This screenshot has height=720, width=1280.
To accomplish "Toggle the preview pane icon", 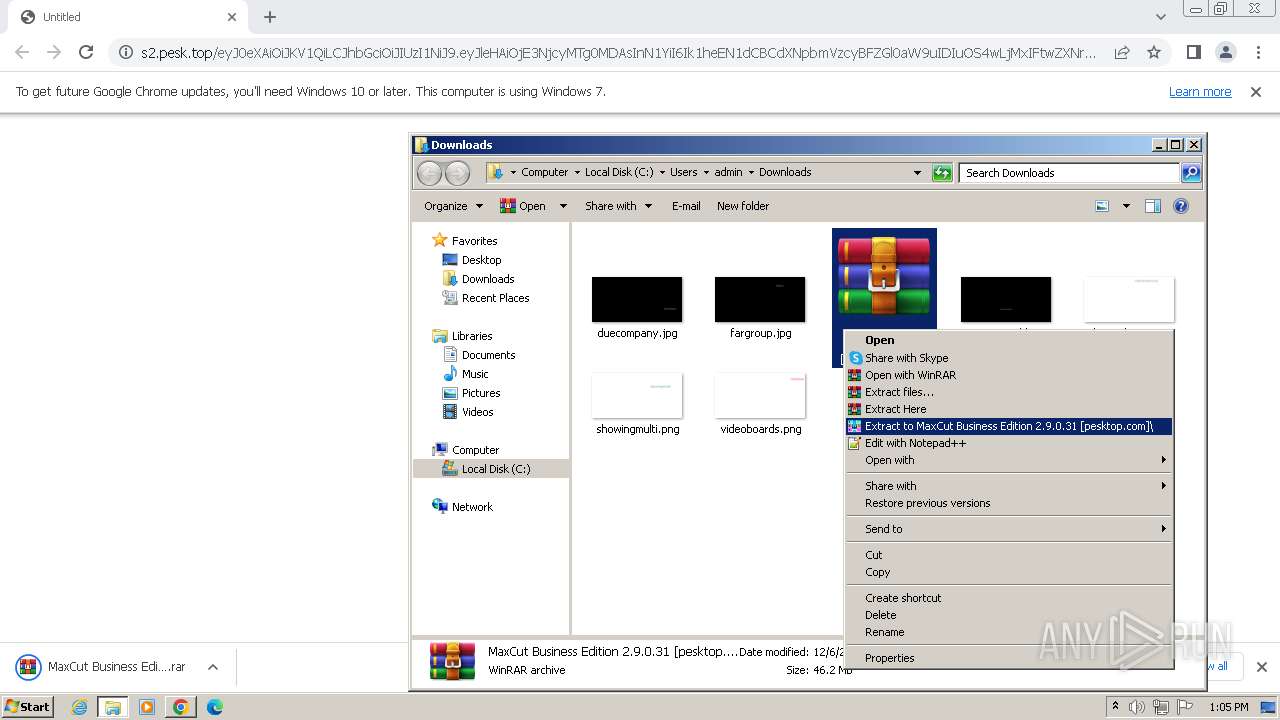I will tap(1153, 206).
